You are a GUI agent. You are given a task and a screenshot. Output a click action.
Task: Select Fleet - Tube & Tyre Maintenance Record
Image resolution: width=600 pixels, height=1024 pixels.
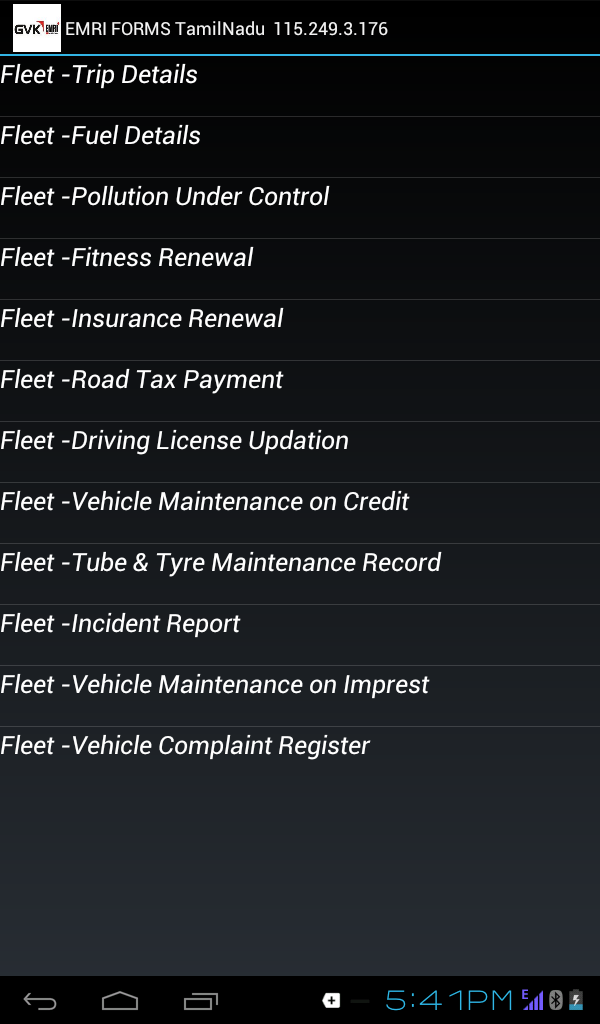click(220, 563)
